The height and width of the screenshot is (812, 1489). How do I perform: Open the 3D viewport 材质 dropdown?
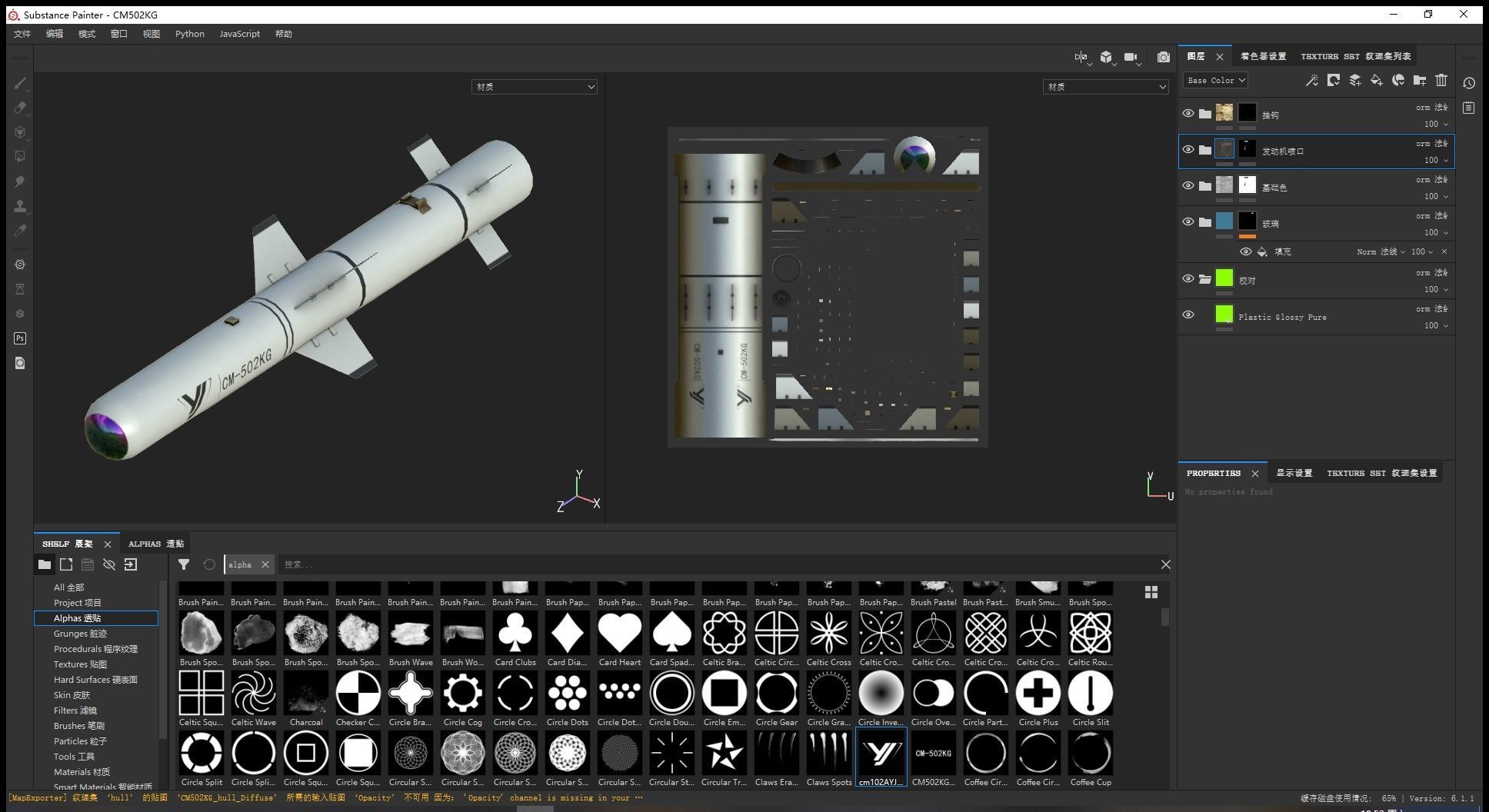[x=535, y=87]
